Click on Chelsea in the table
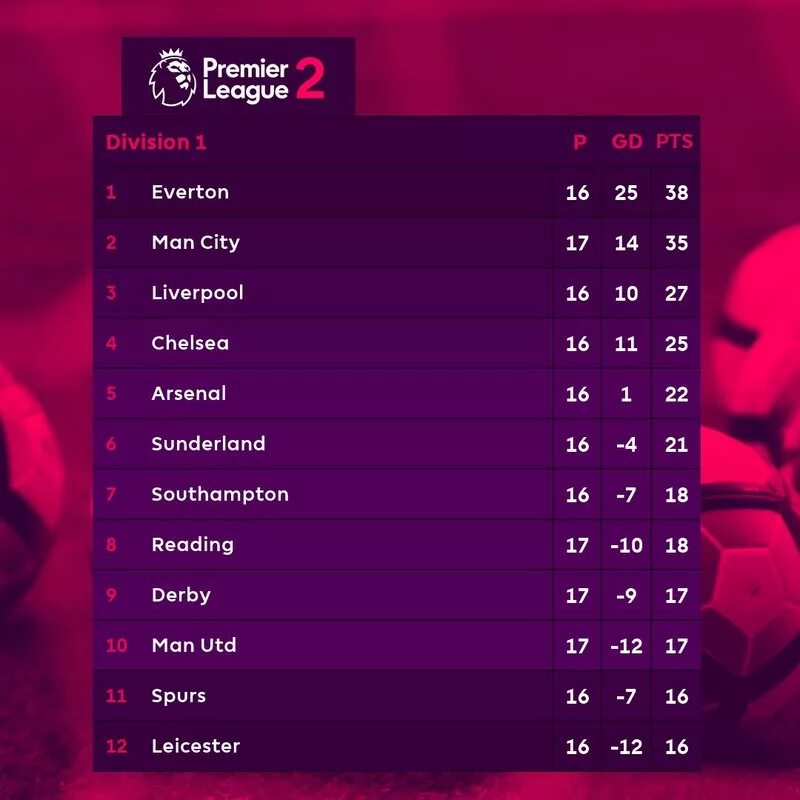 coord(190,343)
